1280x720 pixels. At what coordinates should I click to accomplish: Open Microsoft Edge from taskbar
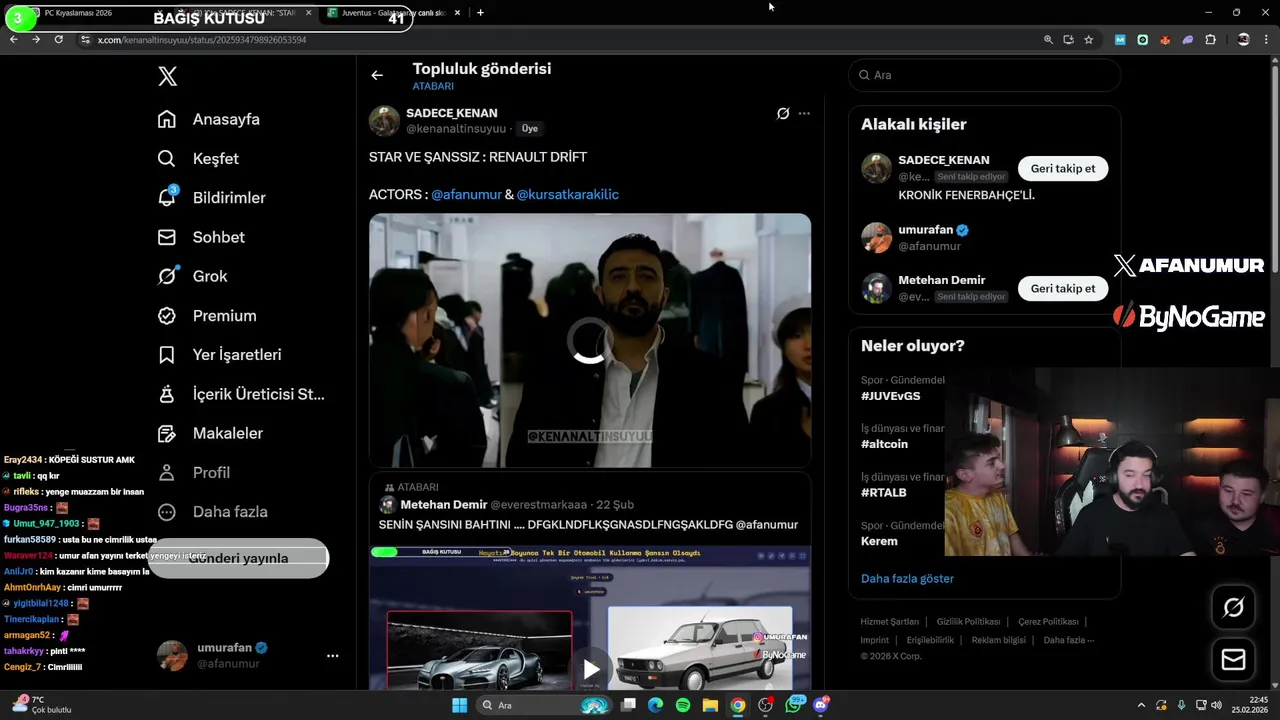(x=655, y=705)
